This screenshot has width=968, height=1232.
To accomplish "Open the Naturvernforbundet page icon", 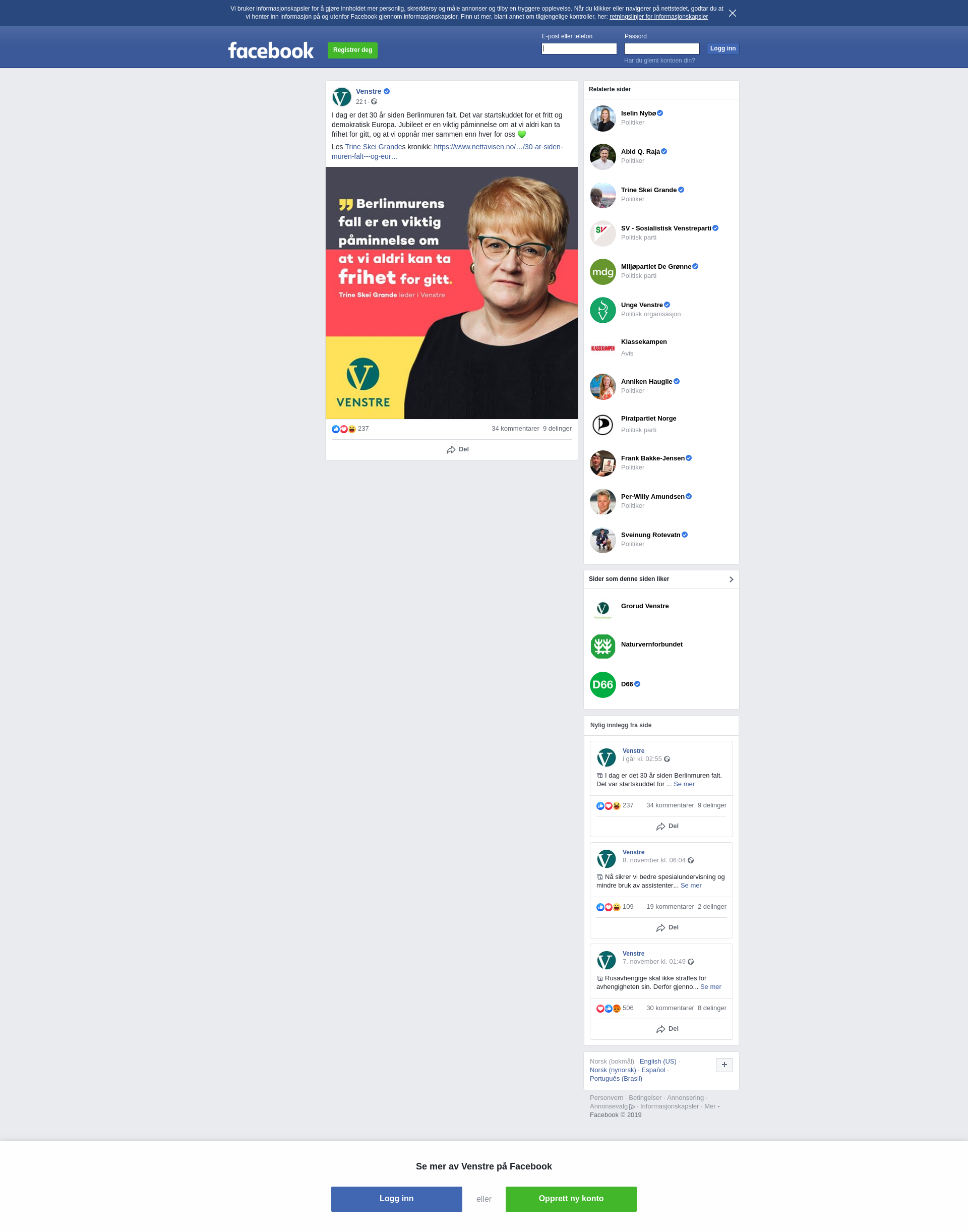I will (602, 647).
